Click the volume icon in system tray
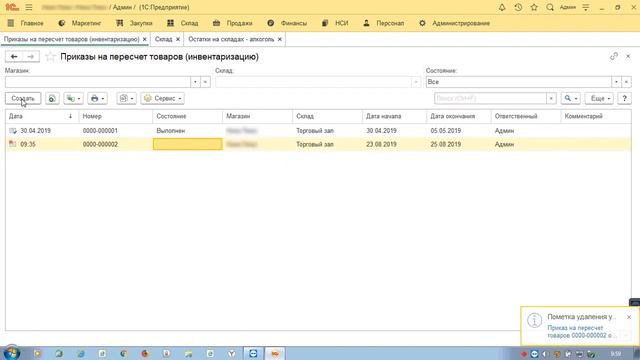Viewport: 640px width, 360px height. 545,354
